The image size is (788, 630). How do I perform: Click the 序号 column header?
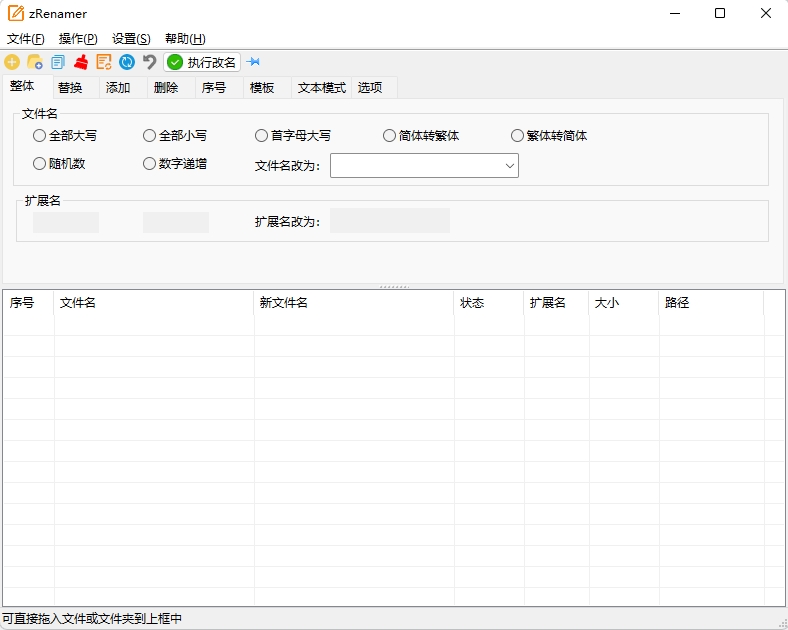pos(29,302)
